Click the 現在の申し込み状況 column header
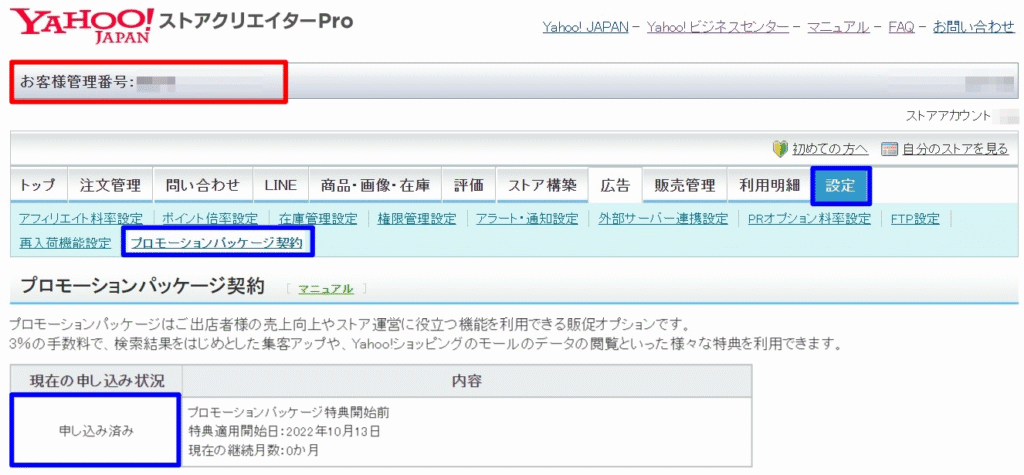Screen dimensions: 1024x475 pyautogui.click(x=97, y=380)
